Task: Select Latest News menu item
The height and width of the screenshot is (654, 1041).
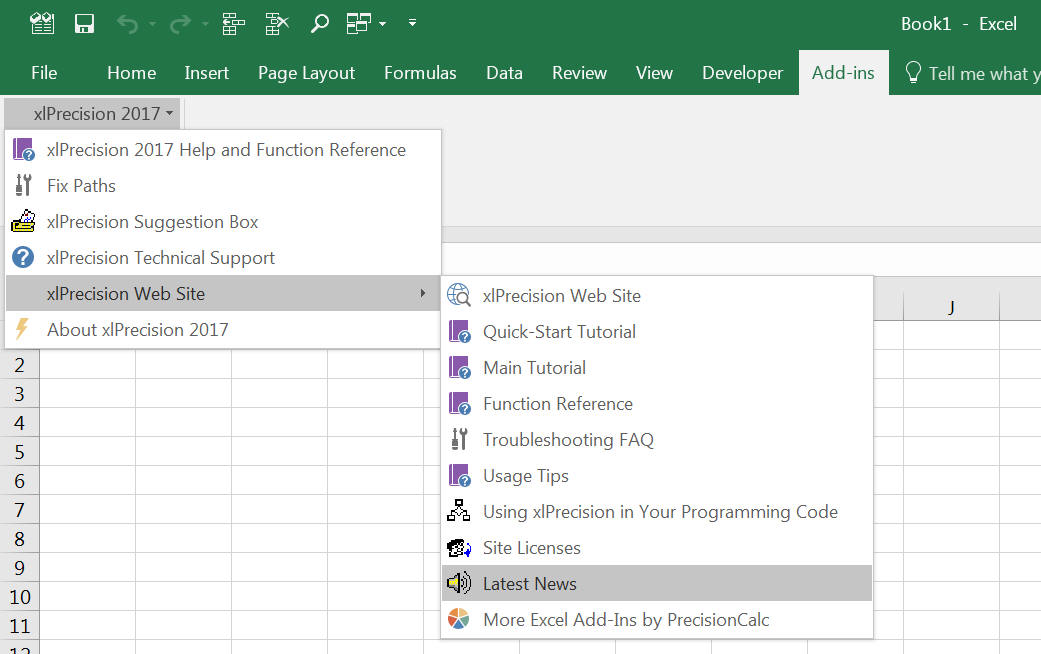Action: click(657, 583)
